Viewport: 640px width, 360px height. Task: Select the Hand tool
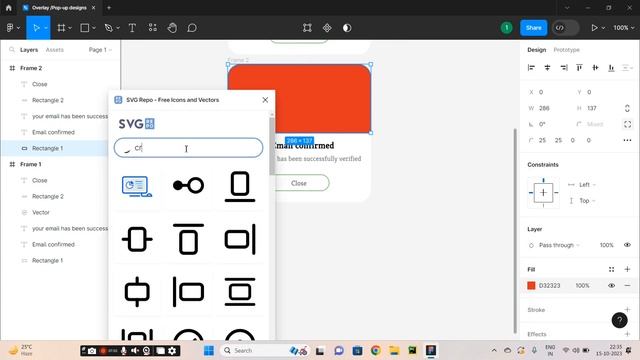click(x=172, y=28)
